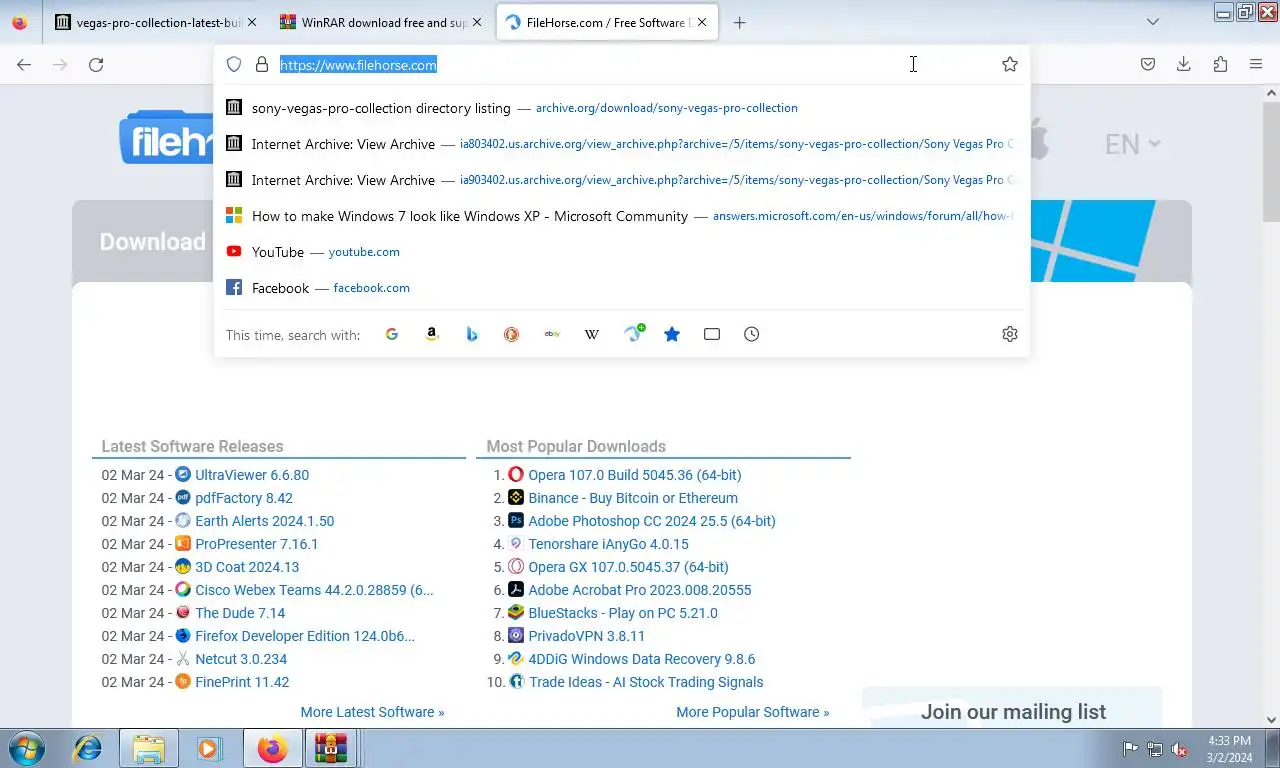This screenshot has width=1280, height=768.
Task: Search with Wikipedia one-off icon
Action: [x=592, y=334]
